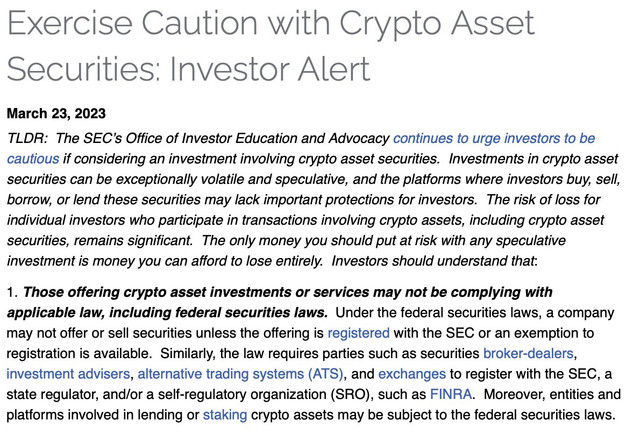This screenshot has width=640, height=443.
Task: Open the "FINRA" link
Action: (451, 394)
